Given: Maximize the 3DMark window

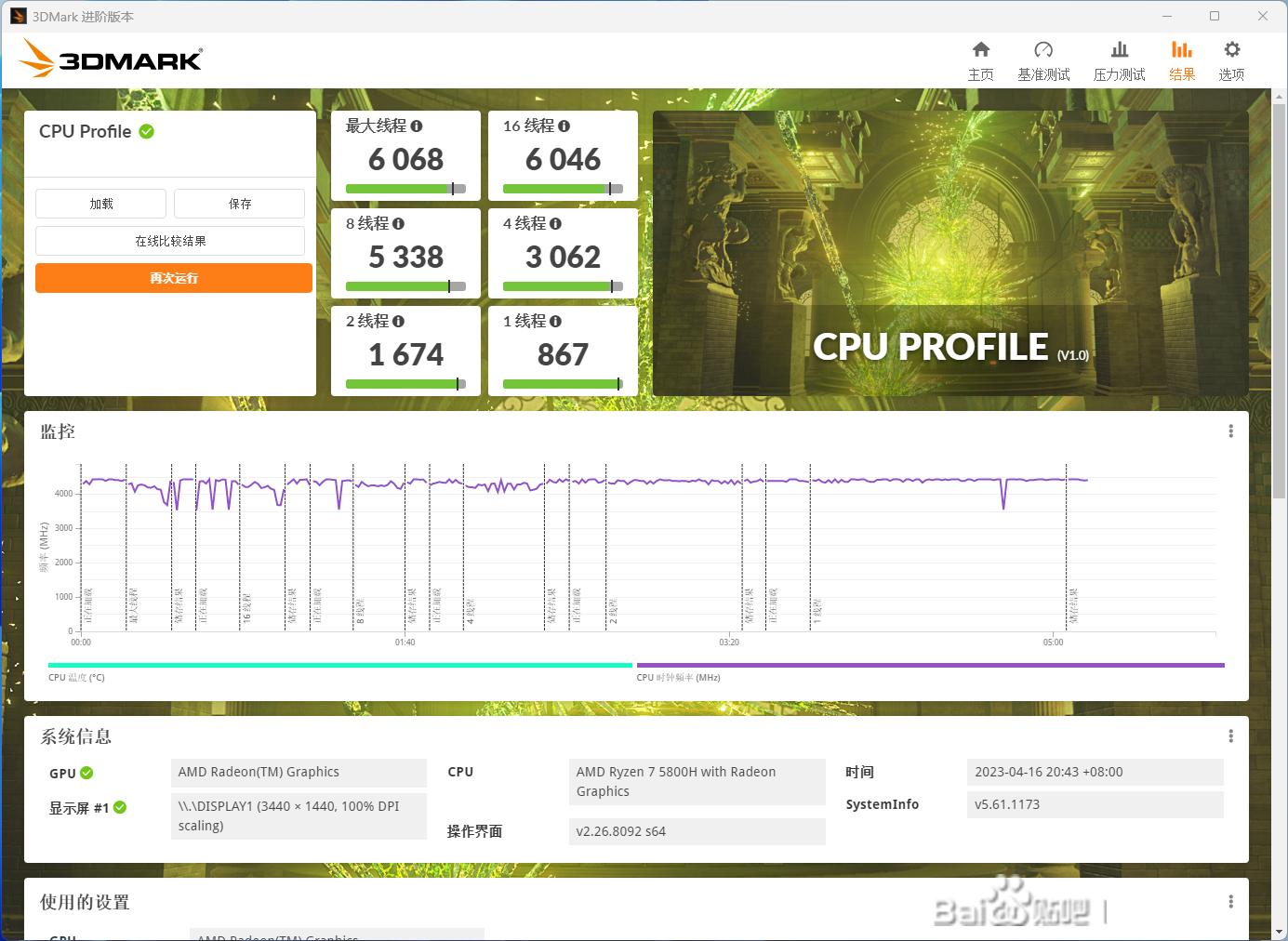Looking at the screenshot, I should [x=1215, y=16].
